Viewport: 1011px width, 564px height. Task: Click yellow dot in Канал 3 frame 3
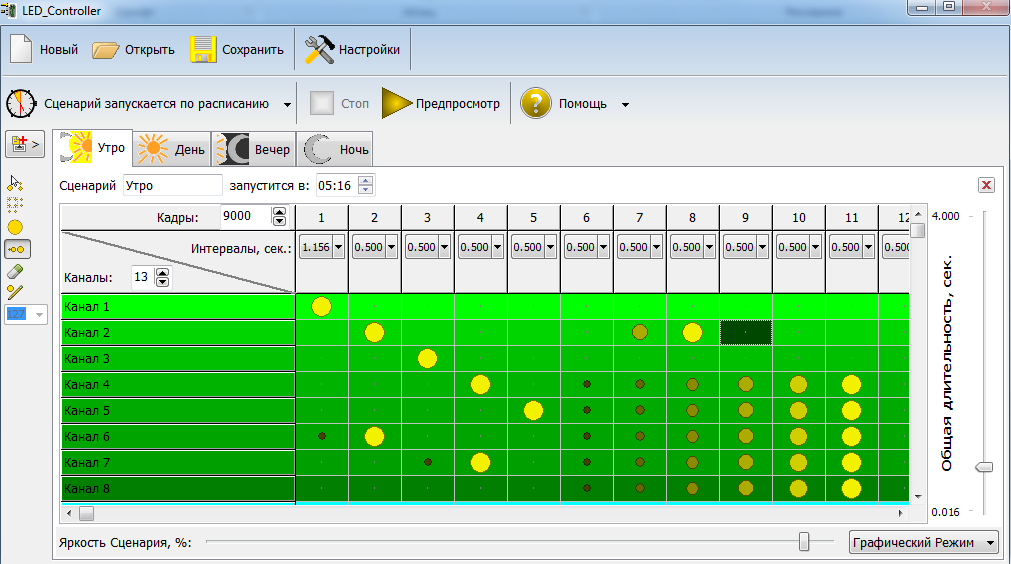click(x=427, y=358)
